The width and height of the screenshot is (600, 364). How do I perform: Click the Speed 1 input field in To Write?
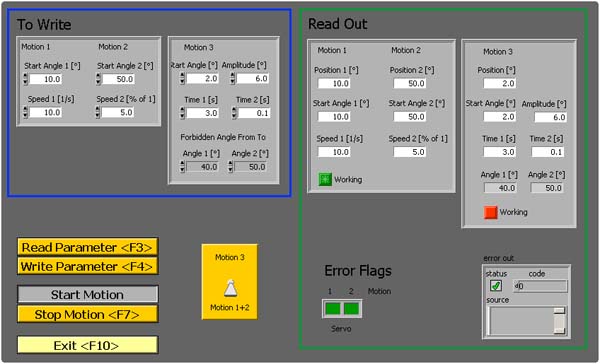(x=46, y=113)
